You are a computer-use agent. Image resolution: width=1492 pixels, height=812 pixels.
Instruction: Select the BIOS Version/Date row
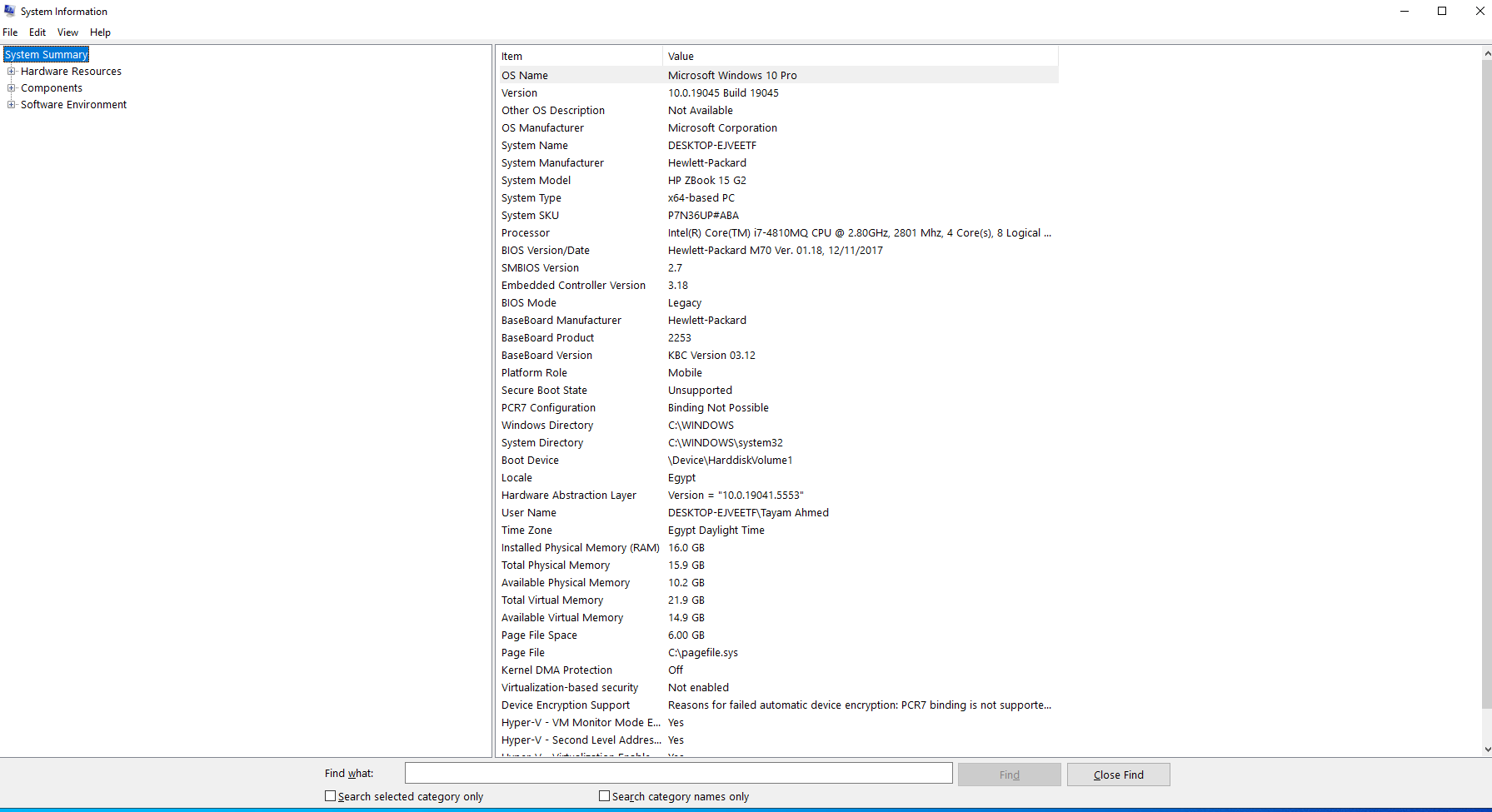[x=777, y=250]
